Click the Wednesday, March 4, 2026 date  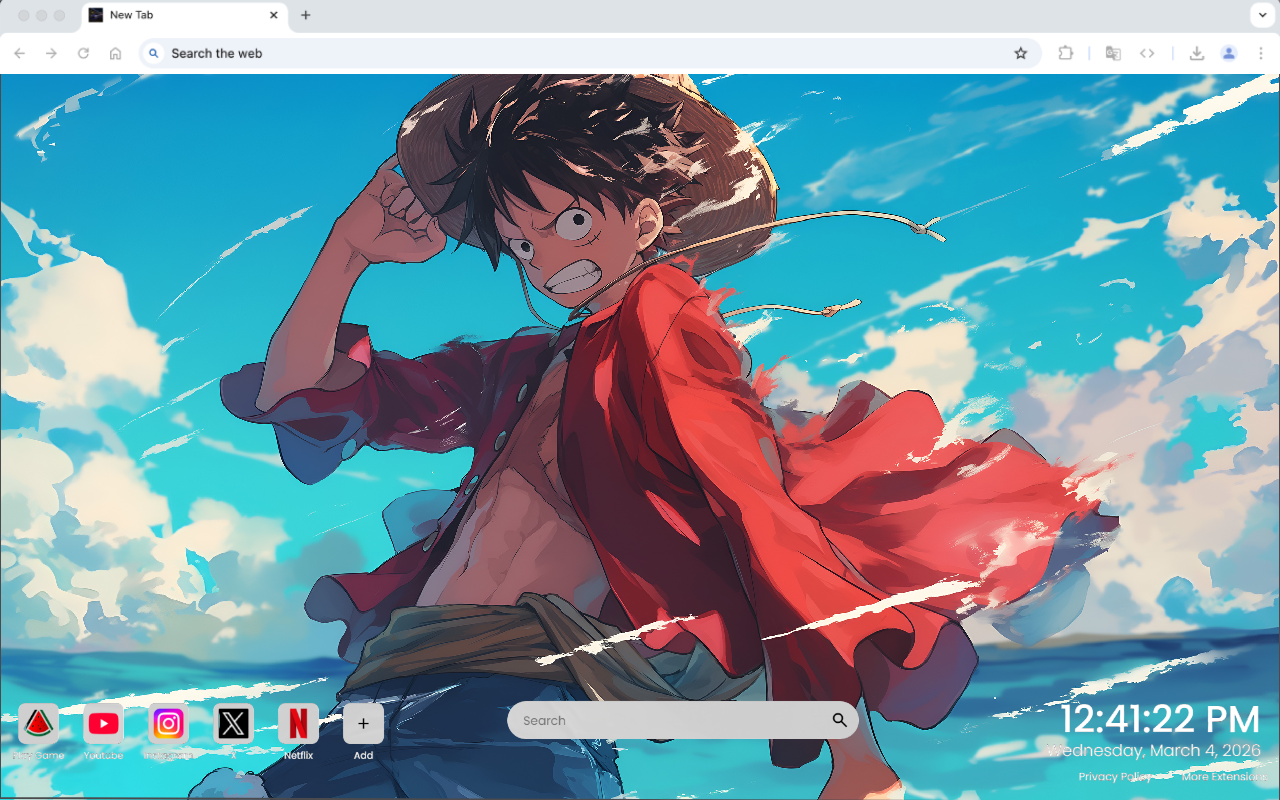pos(1154,750)
